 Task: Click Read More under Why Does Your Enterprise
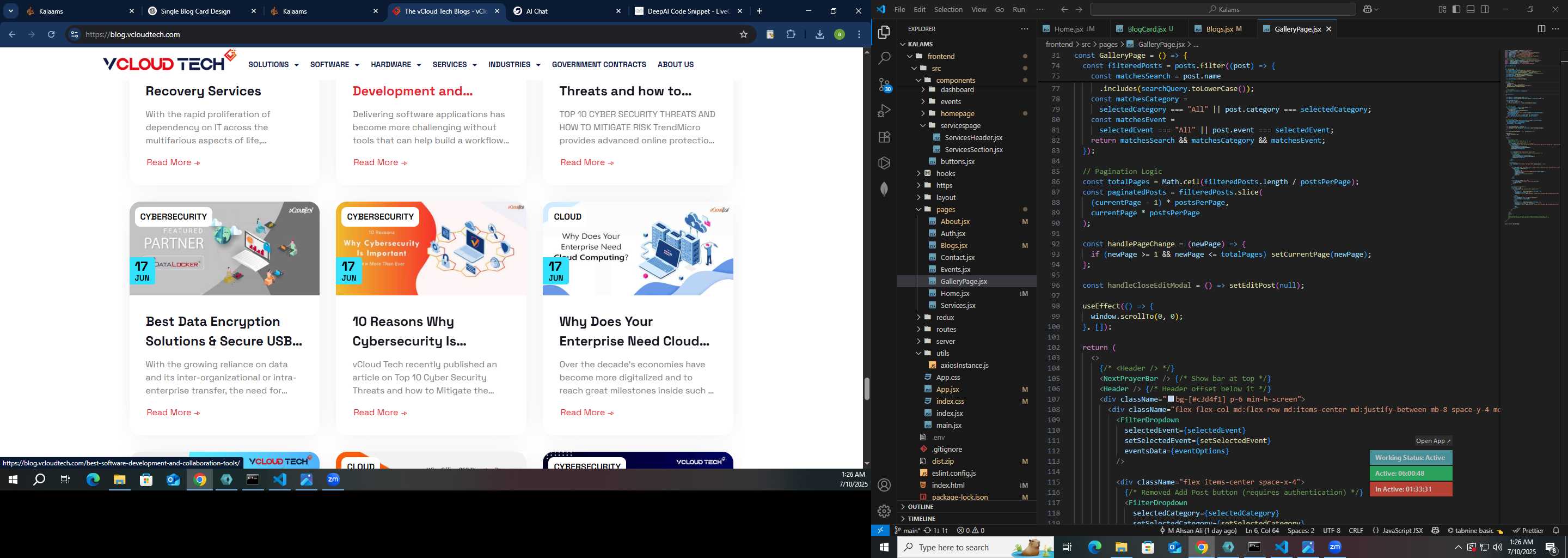pos(587,413)
